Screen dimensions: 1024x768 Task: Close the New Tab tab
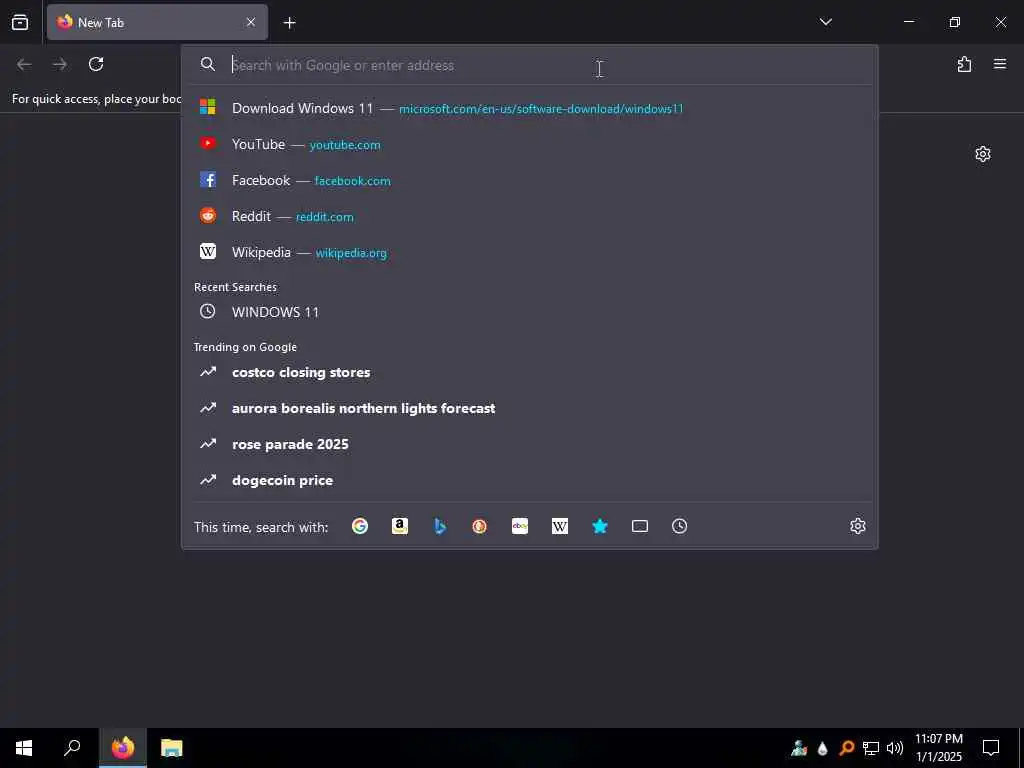pos(251,22)
